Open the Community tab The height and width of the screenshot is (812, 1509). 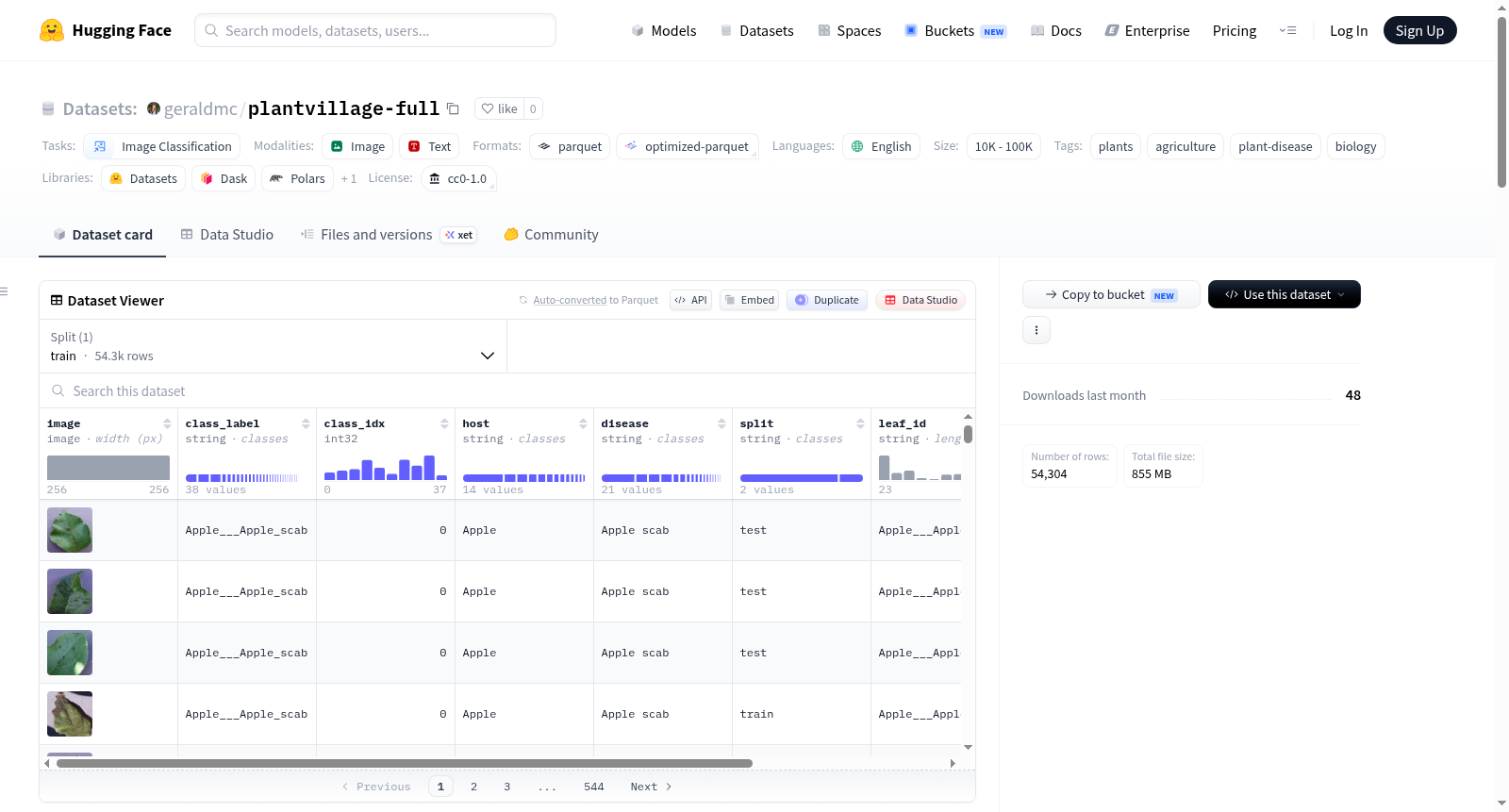pyautogui.click(x=552, y=235)
